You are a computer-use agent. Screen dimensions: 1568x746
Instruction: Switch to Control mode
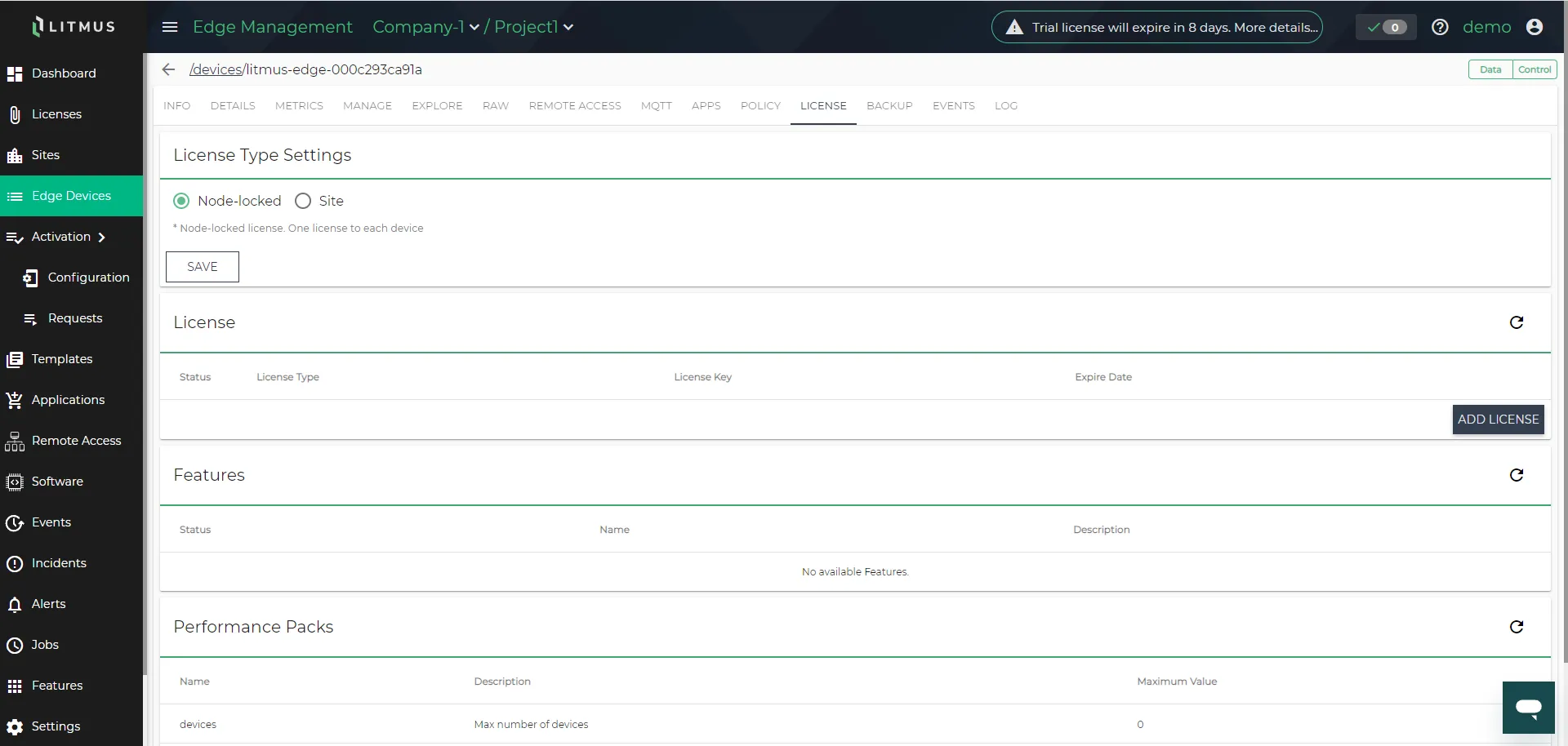1535,69
